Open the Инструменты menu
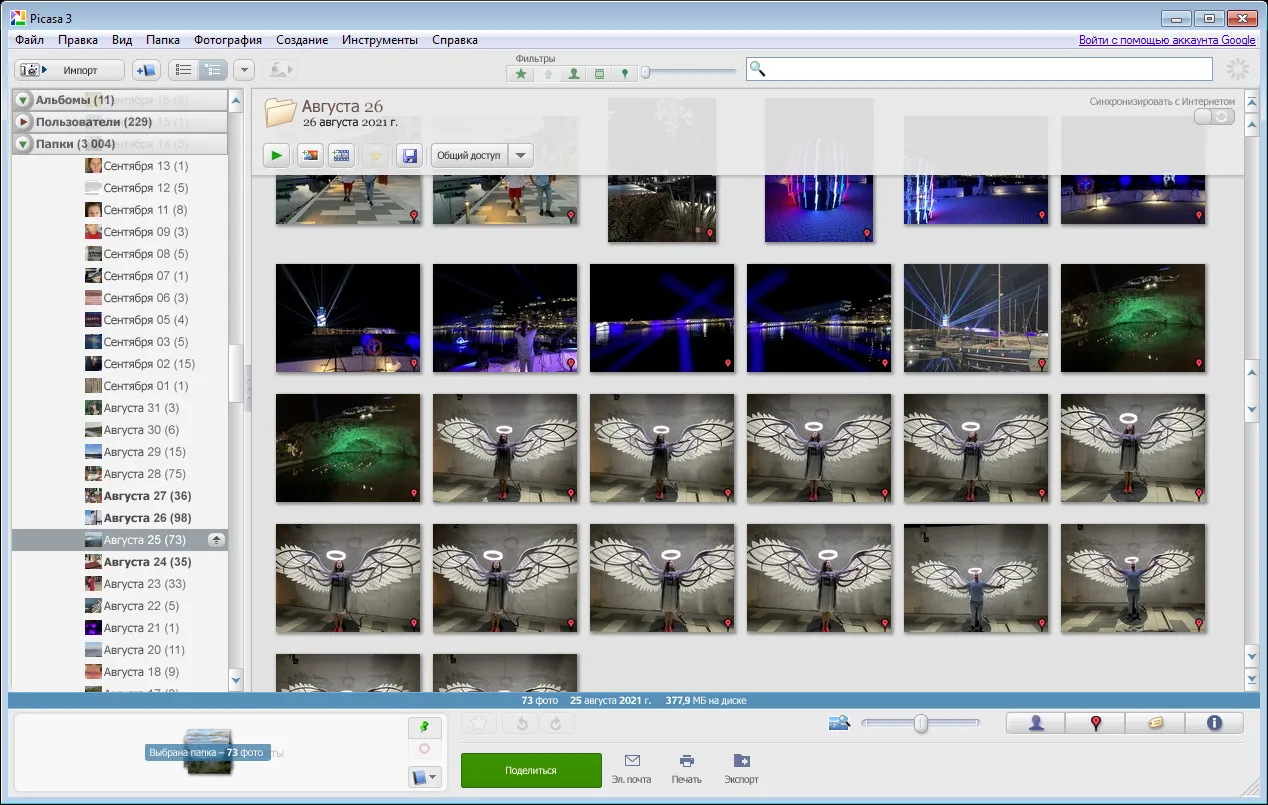1268x805 pixels. point(379,40)
